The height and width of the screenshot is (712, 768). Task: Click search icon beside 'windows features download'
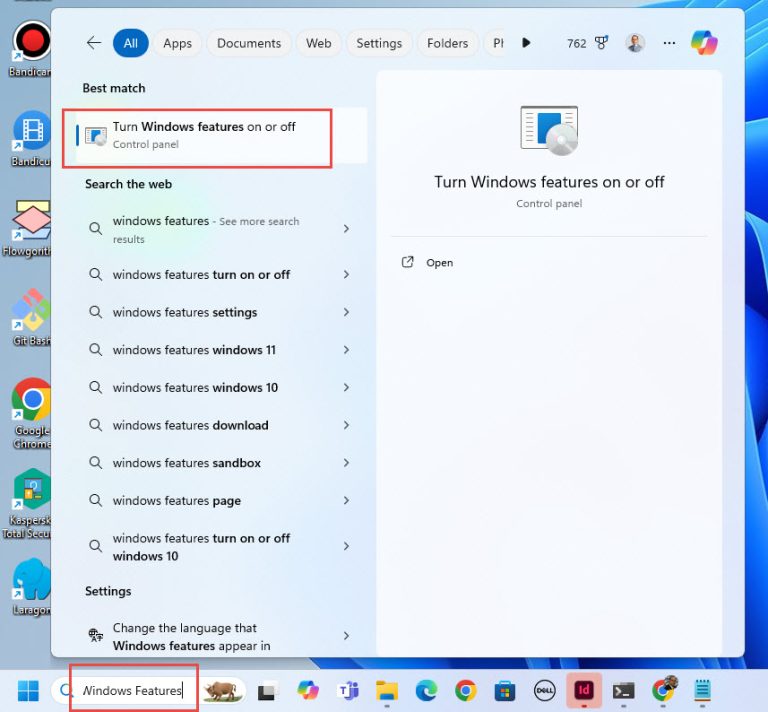click(96, 425)
